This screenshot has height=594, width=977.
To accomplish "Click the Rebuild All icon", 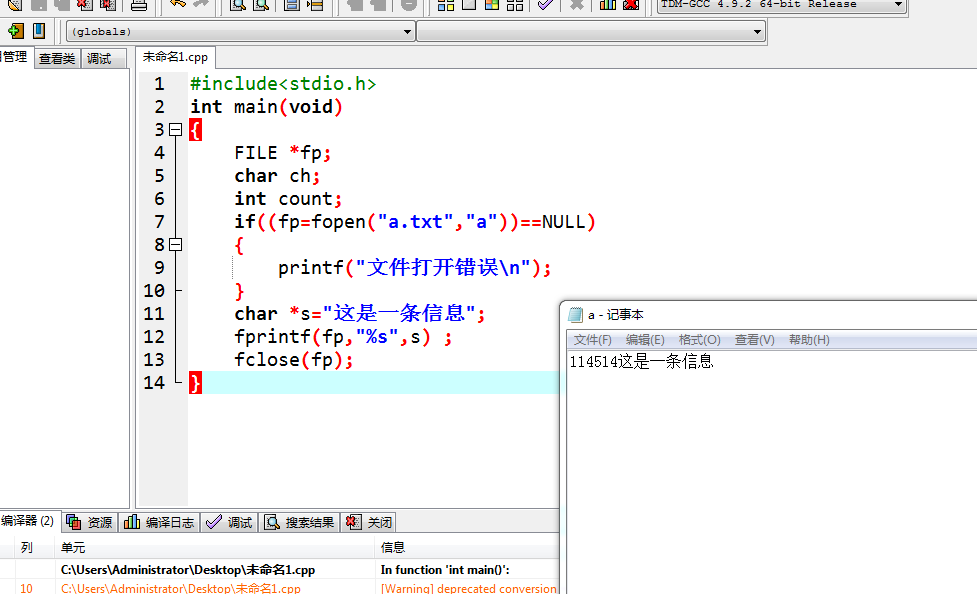I will point(515,4).
